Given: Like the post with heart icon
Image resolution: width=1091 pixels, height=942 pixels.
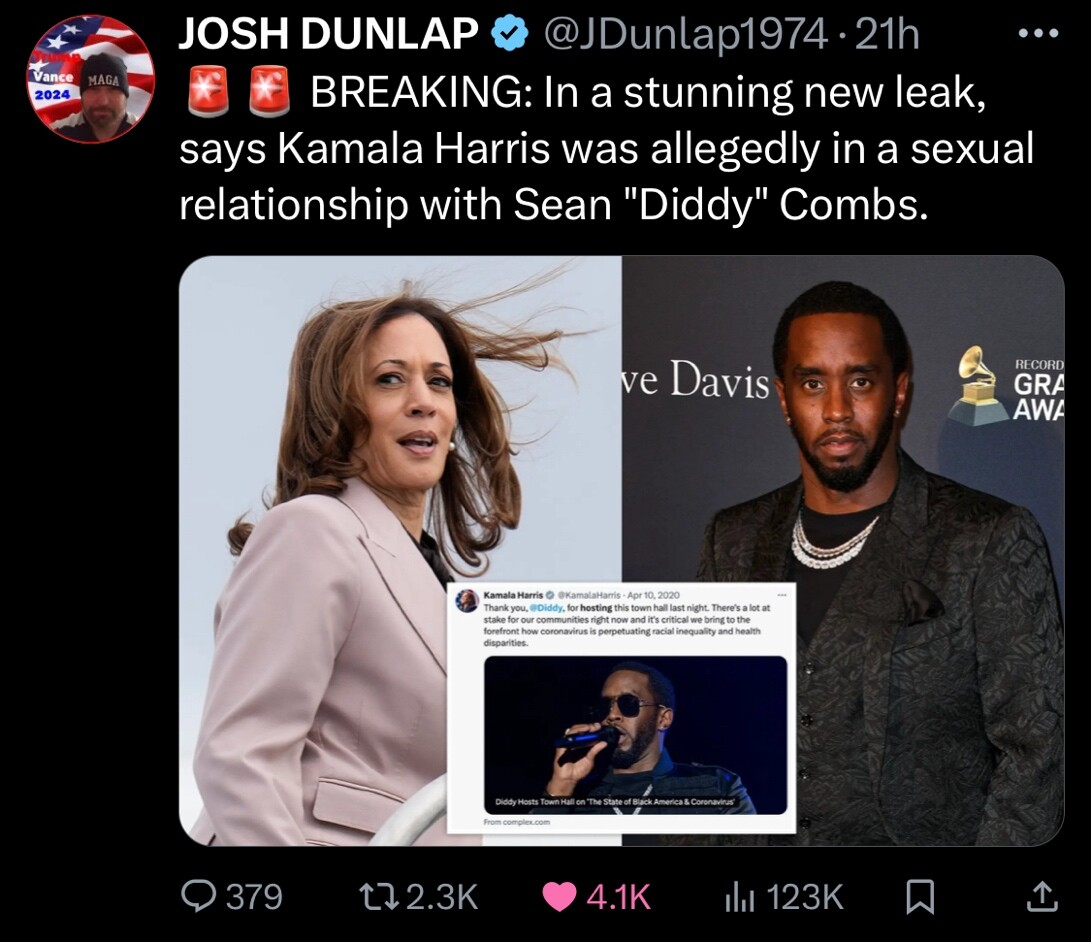Looking at the screenshot, I should coord(559,897).
